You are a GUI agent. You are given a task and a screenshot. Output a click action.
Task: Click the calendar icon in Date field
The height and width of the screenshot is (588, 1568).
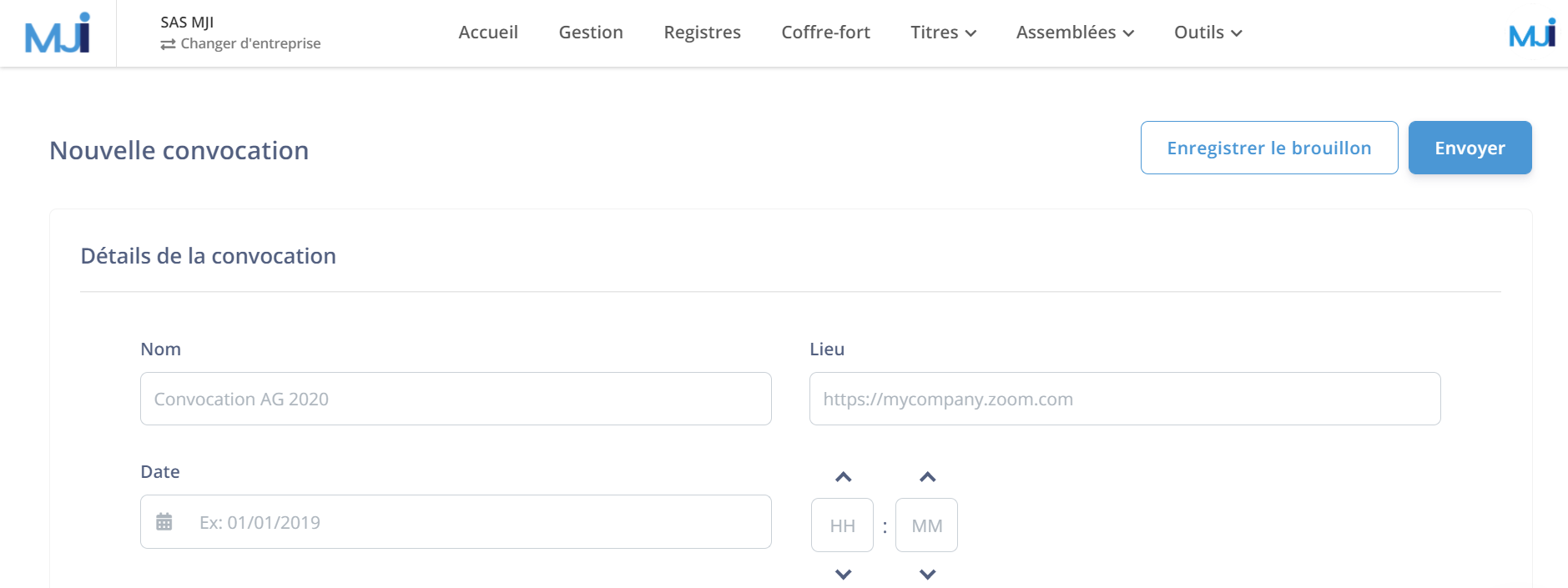pos(164,522)
